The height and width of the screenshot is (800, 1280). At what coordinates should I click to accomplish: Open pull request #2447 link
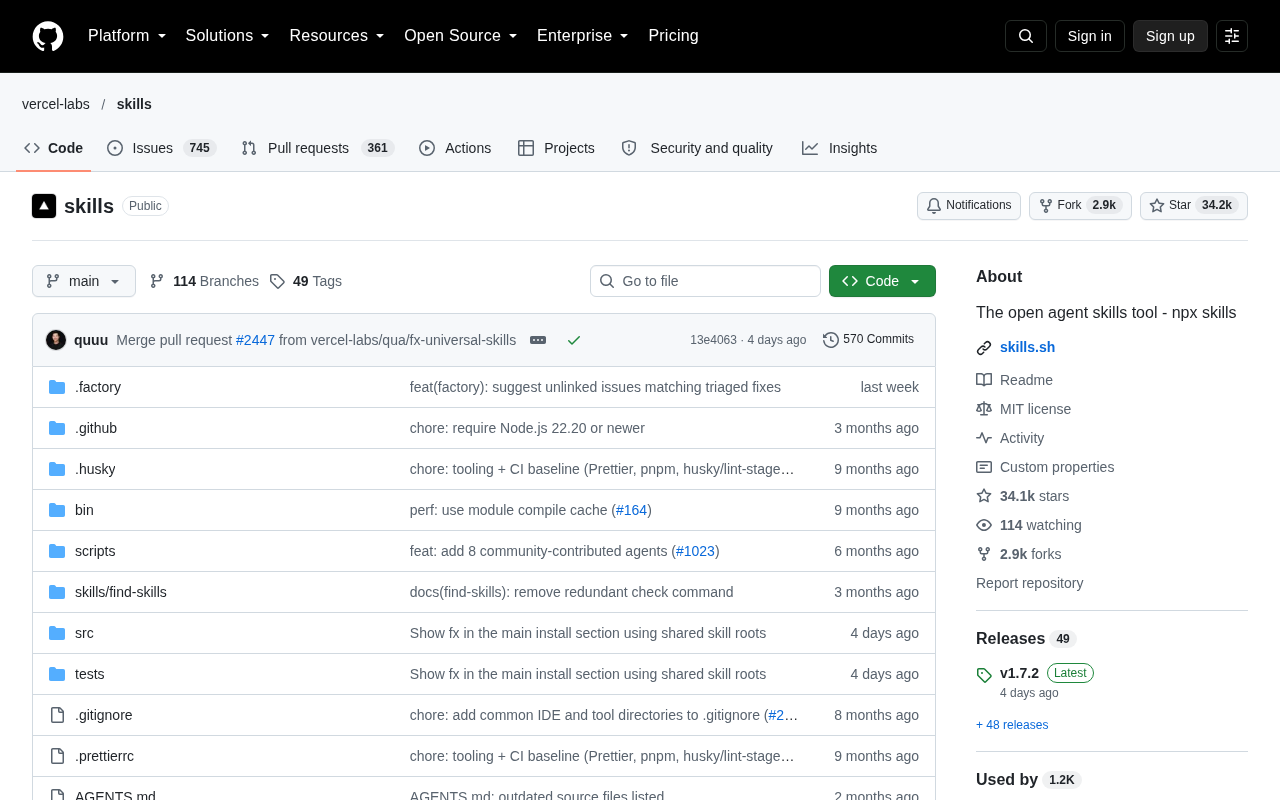pyautogui.click(x=255, y=340)
